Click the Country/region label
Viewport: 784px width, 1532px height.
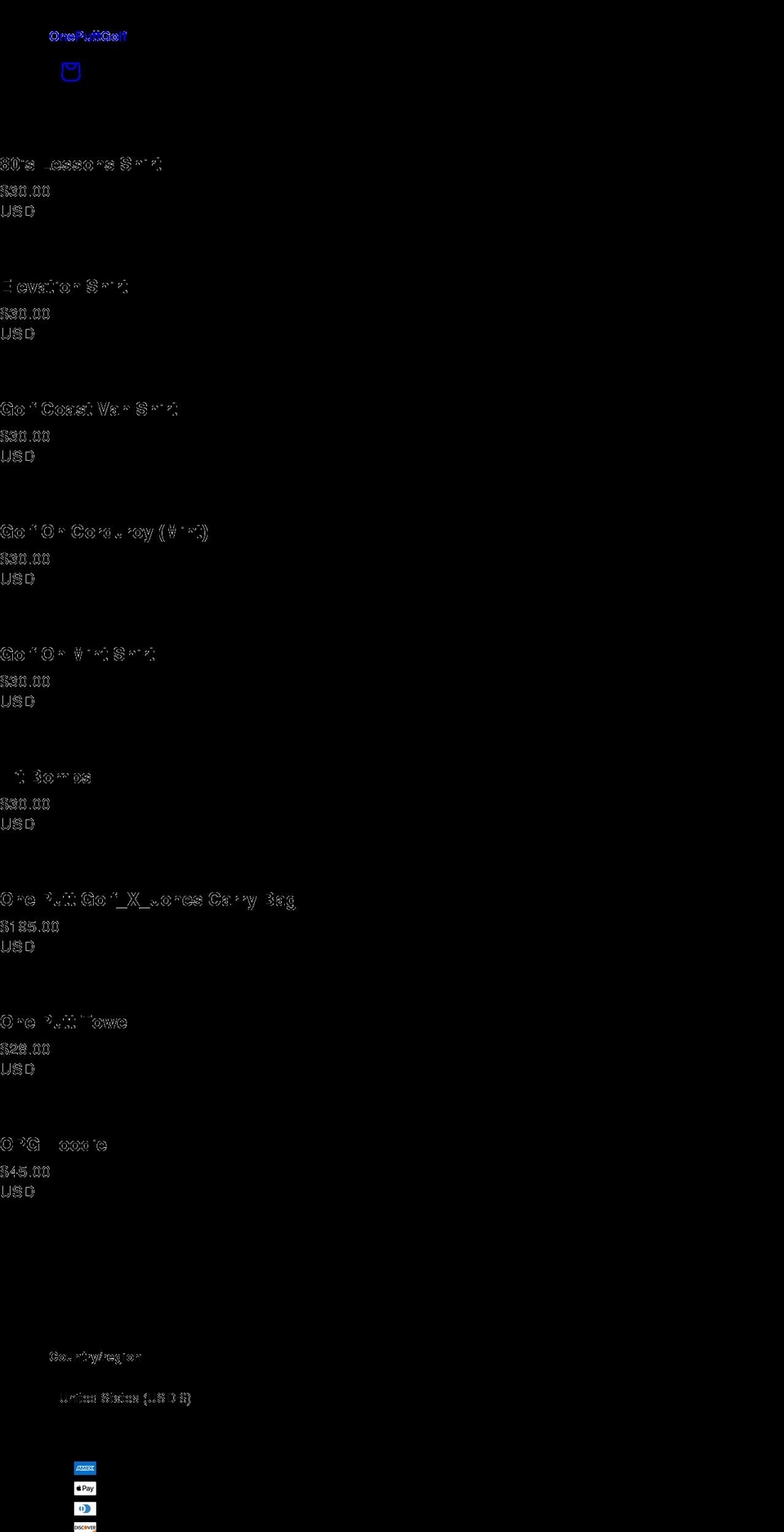pyautogui.click(x=95, y=1356)
